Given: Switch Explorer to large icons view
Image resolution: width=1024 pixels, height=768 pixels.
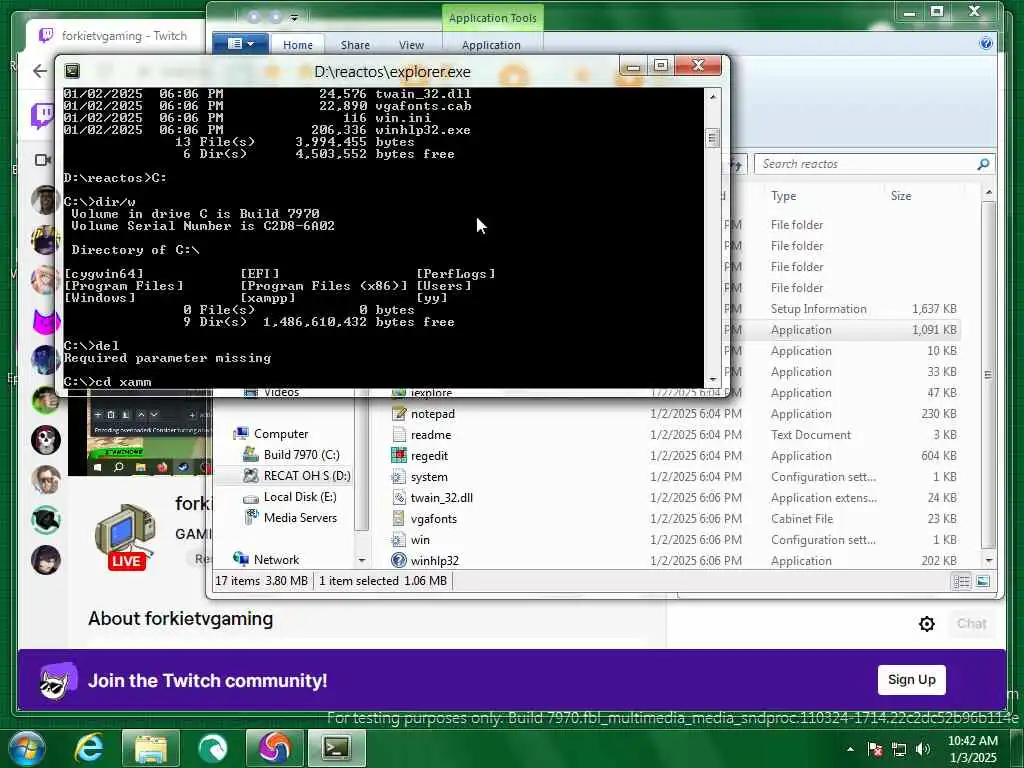Looking at the screenshot, I should pos(982,581).
